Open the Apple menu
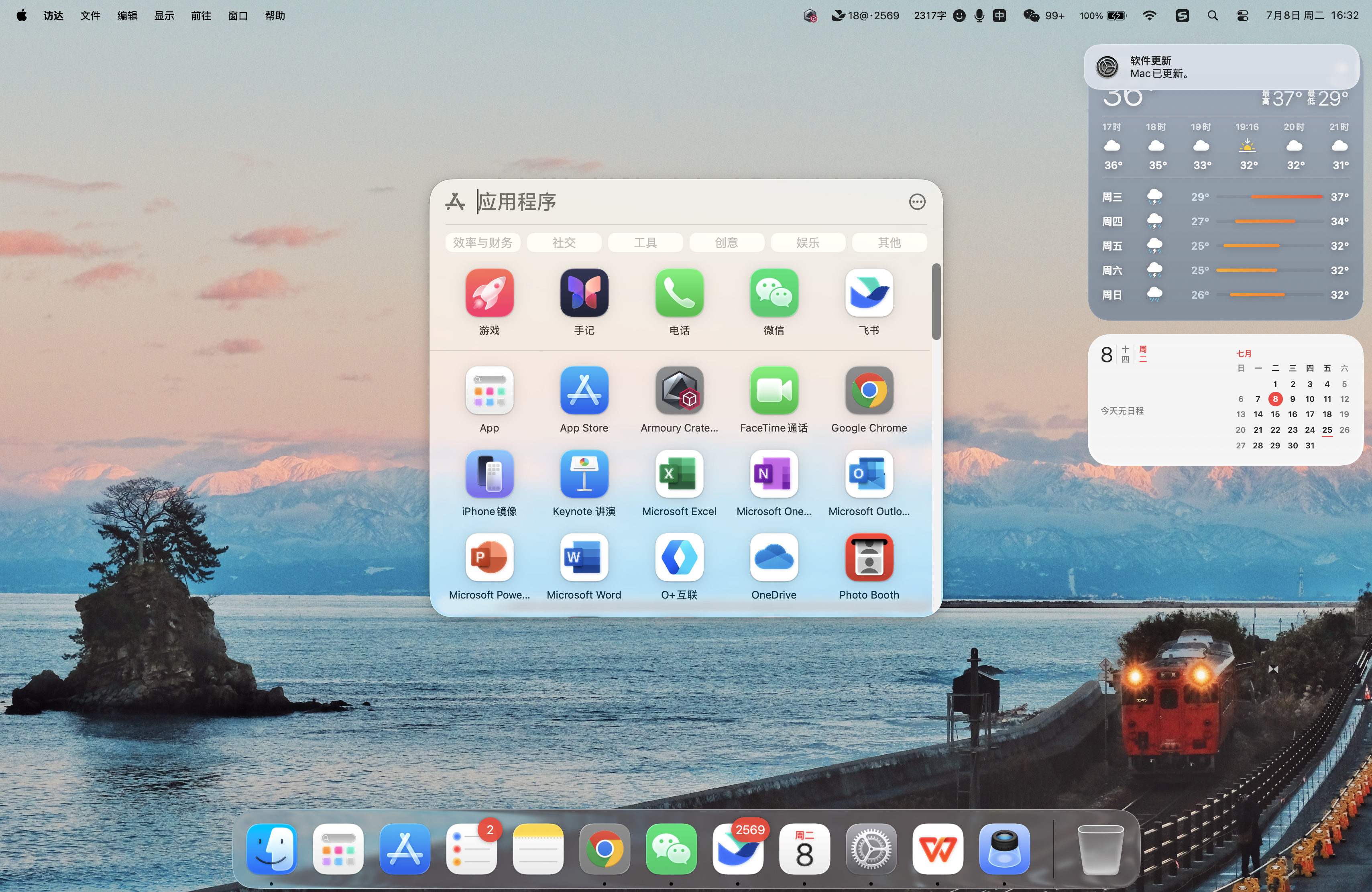 (21, 16)
